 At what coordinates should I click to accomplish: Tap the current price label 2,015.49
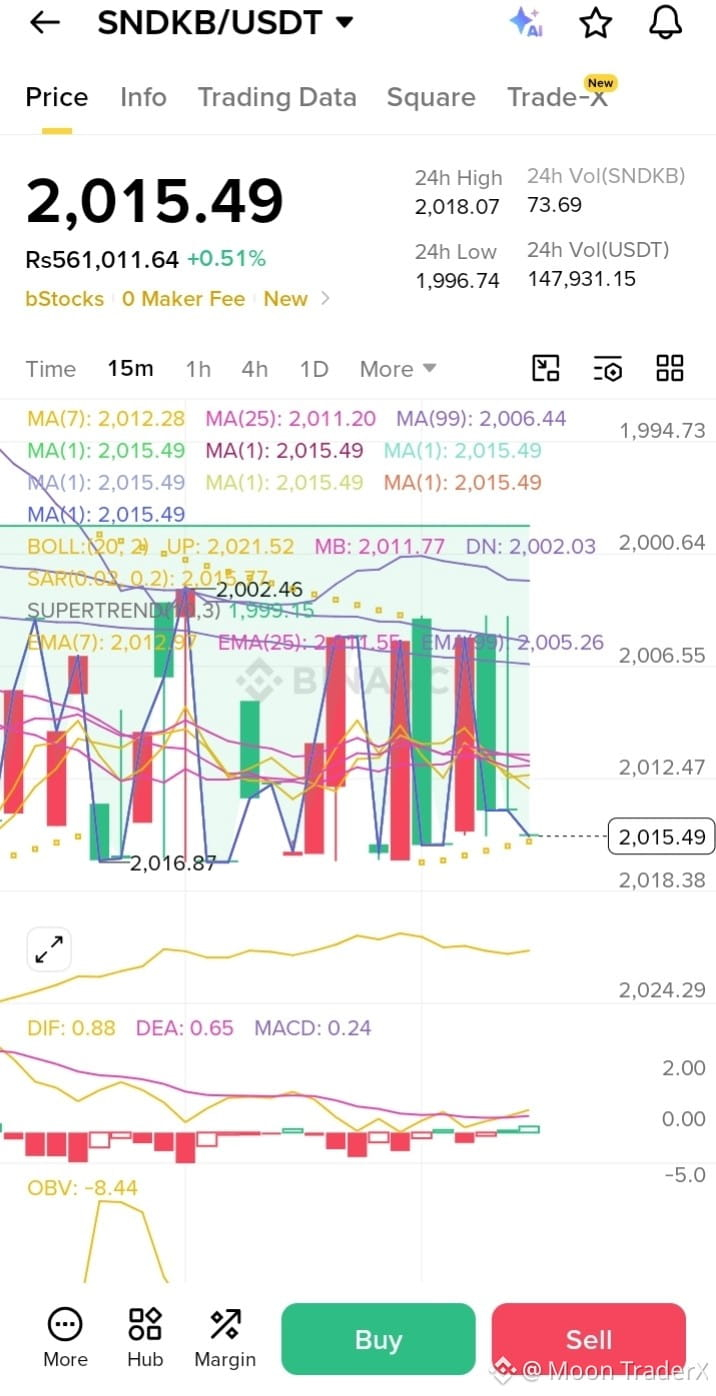coord(661,836)
